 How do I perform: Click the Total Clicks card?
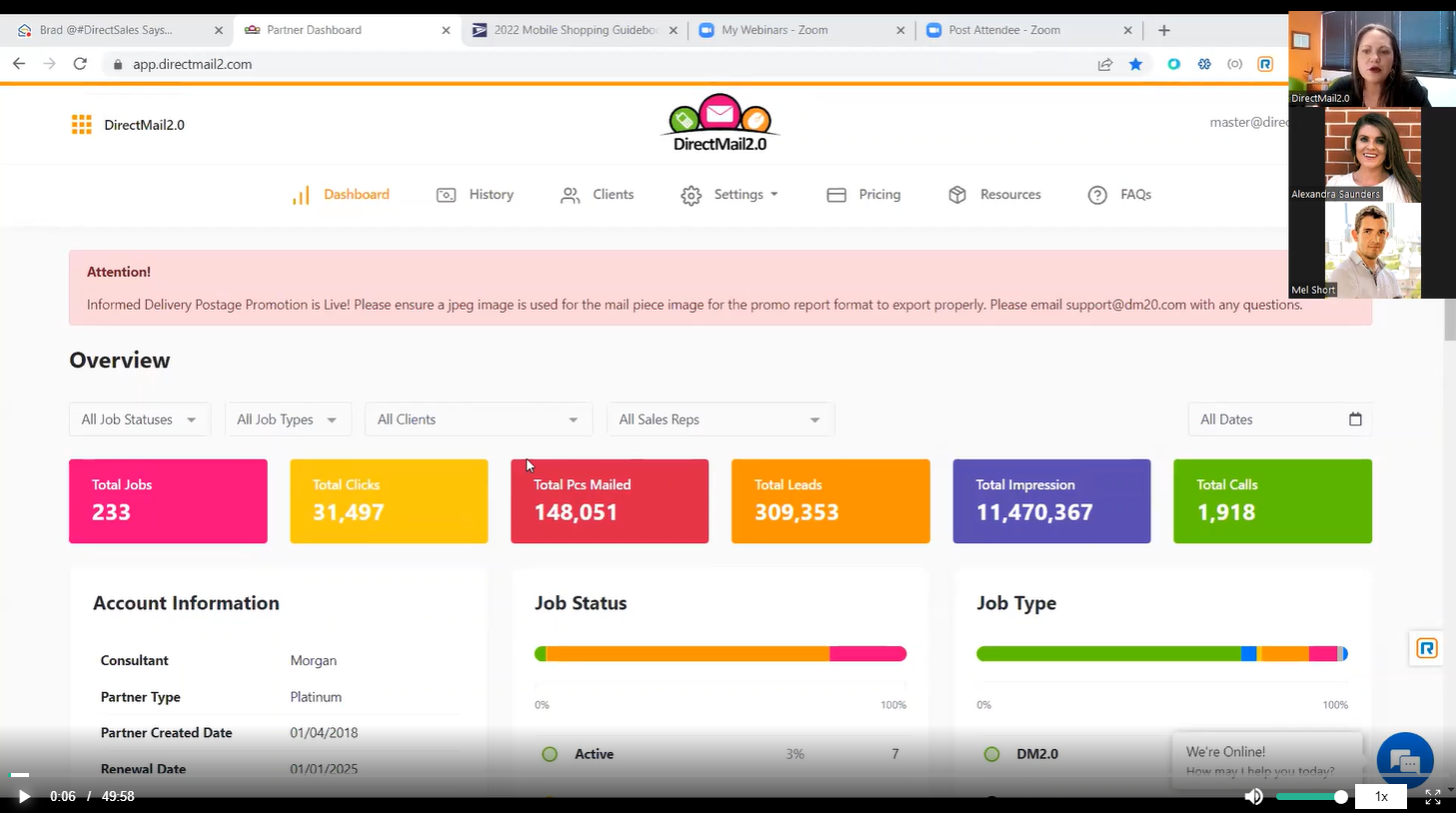[x=388, y=501]
